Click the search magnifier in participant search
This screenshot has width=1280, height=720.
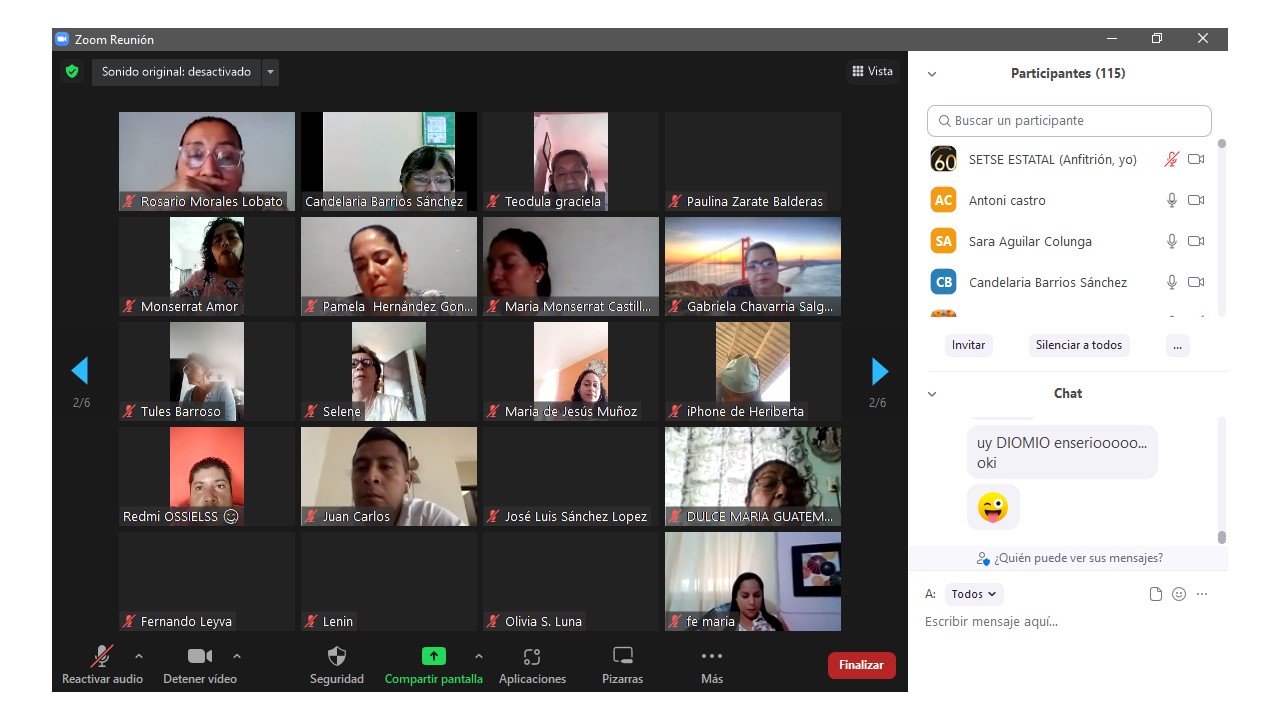(944, 121)
